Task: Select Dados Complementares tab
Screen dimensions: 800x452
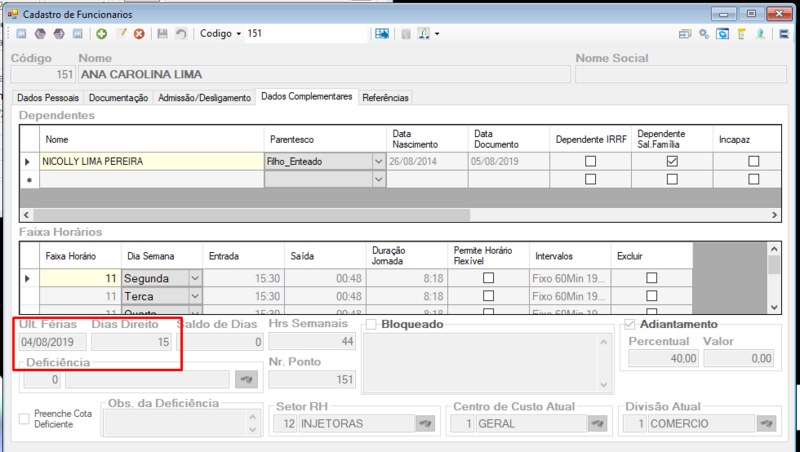Action: [307, 96]
